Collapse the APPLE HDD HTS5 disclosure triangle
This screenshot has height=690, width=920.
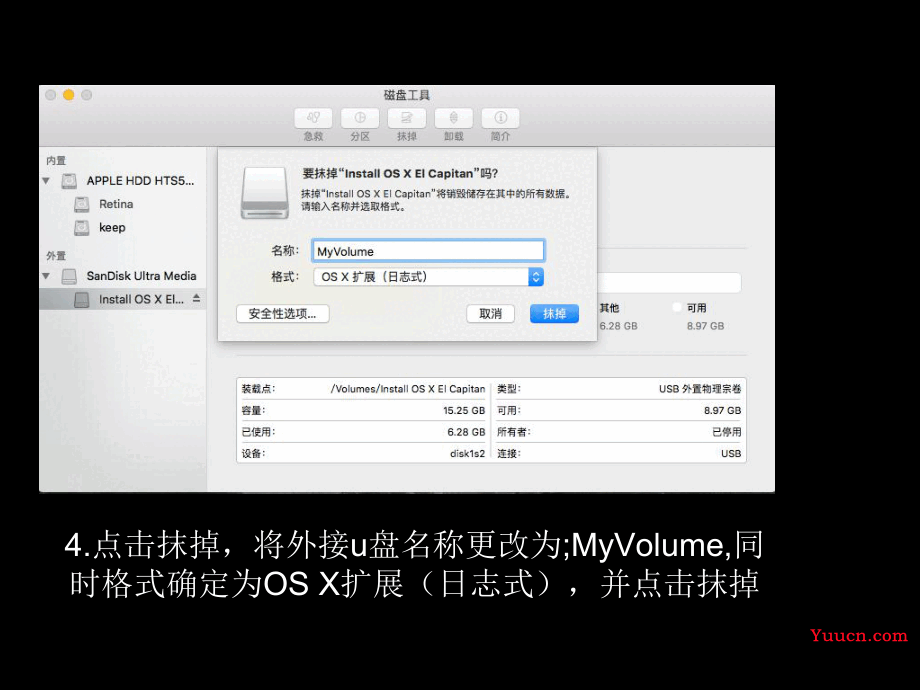[x=46, y=181]
